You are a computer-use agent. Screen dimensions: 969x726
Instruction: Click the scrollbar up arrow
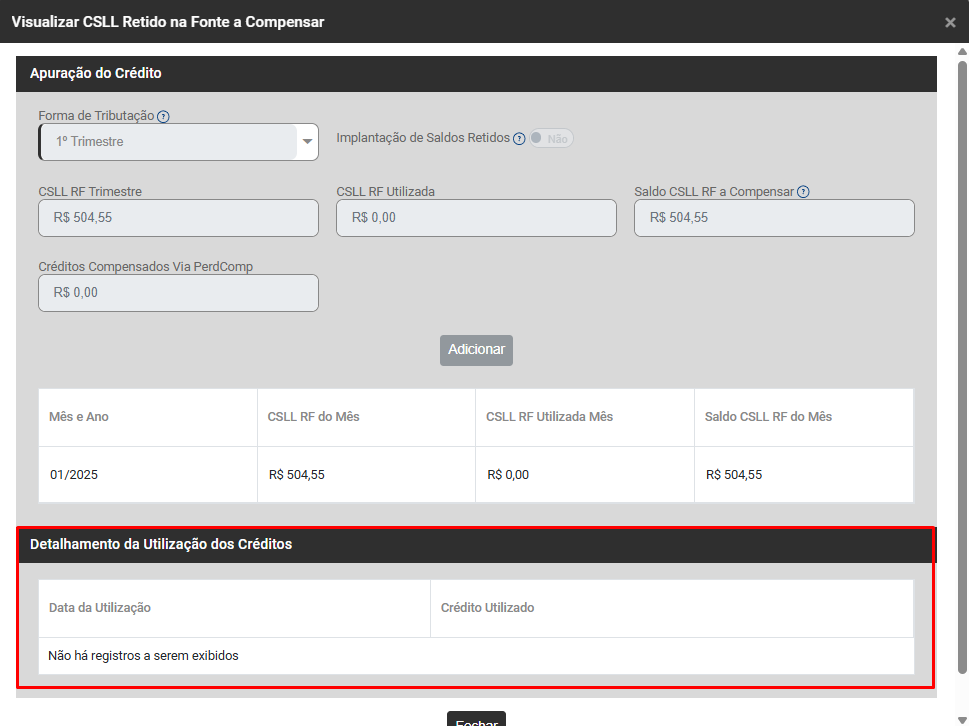point(962,52)
